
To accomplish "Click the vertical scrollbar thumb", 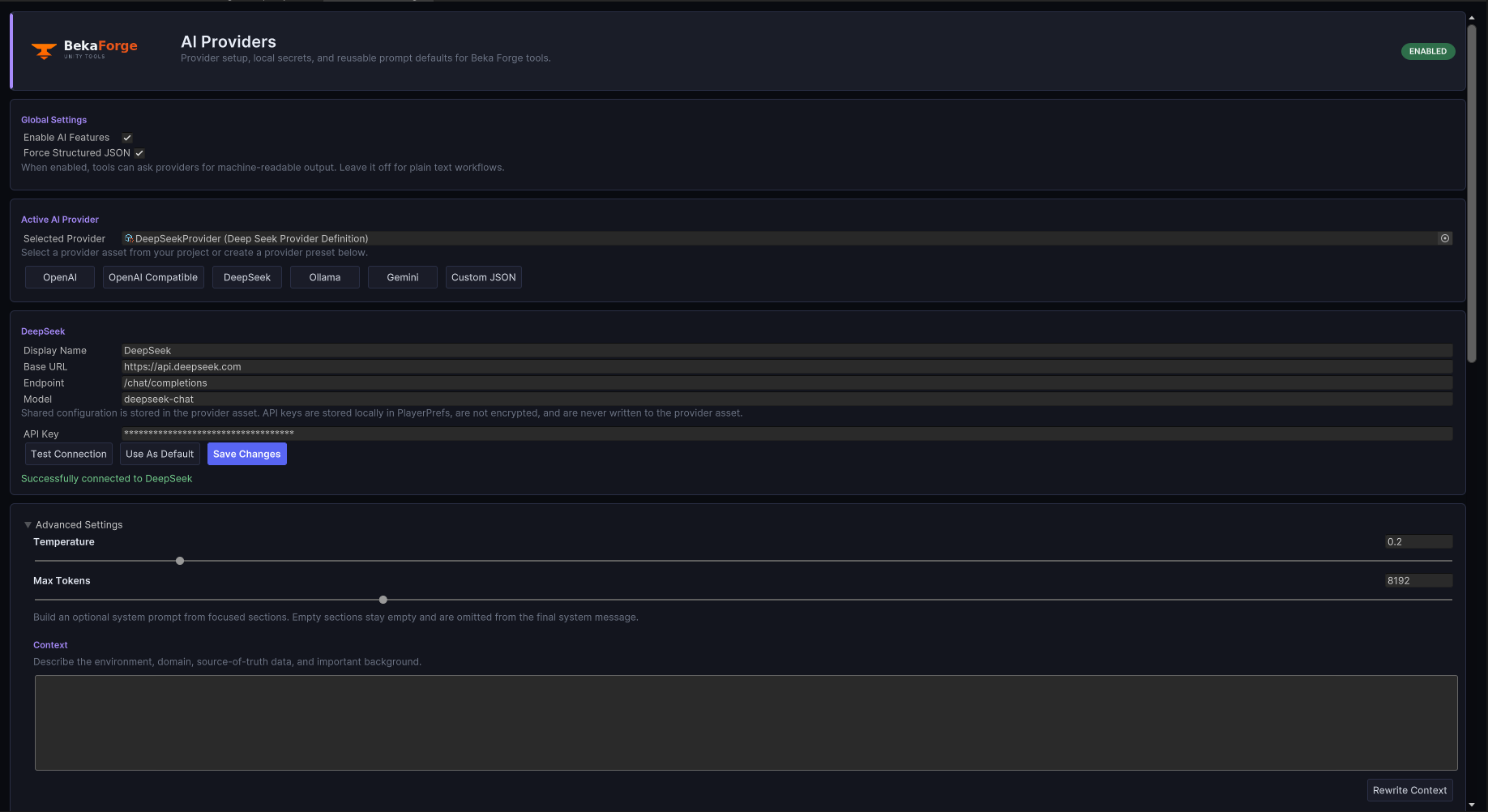I will pos(1472,194).
